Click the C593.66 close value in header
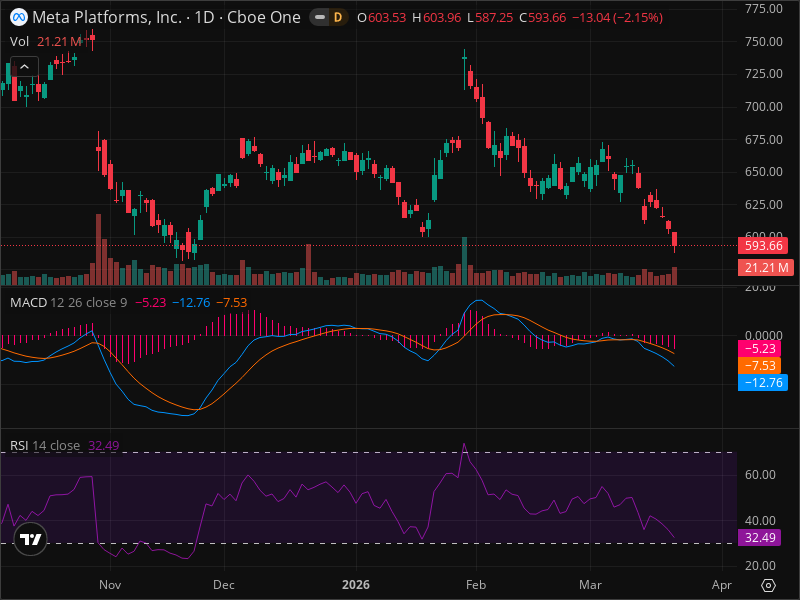Image resolution: width=800 pixels, height=600 pixels. pyautogui.click(x=542, y=18)
